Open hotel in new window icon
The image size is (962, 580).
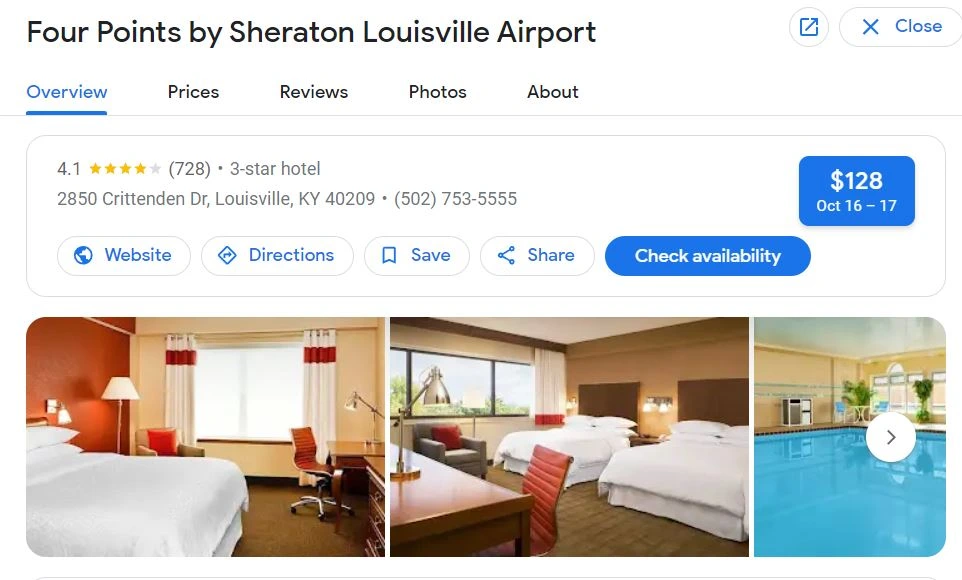pos(809,27)
